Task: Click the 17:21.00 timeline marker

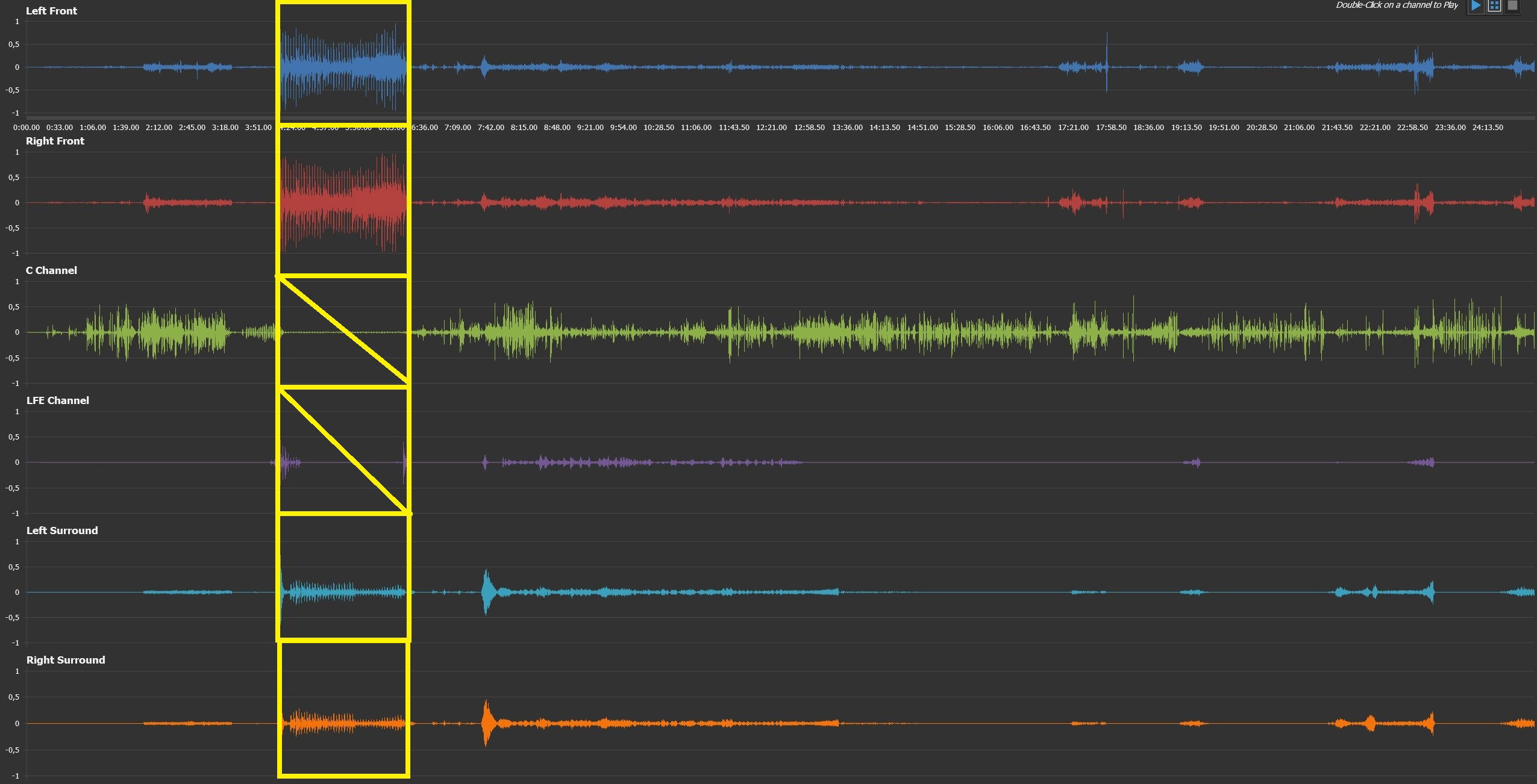Action: 1073,128
